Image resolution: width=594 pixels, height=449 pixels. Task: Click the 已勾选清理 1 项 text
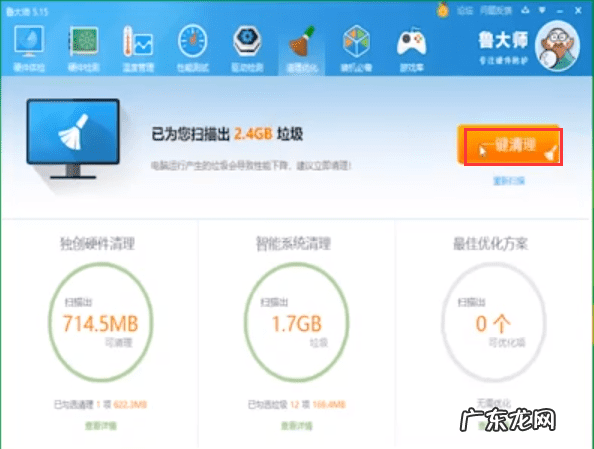[x=100, y=405]
